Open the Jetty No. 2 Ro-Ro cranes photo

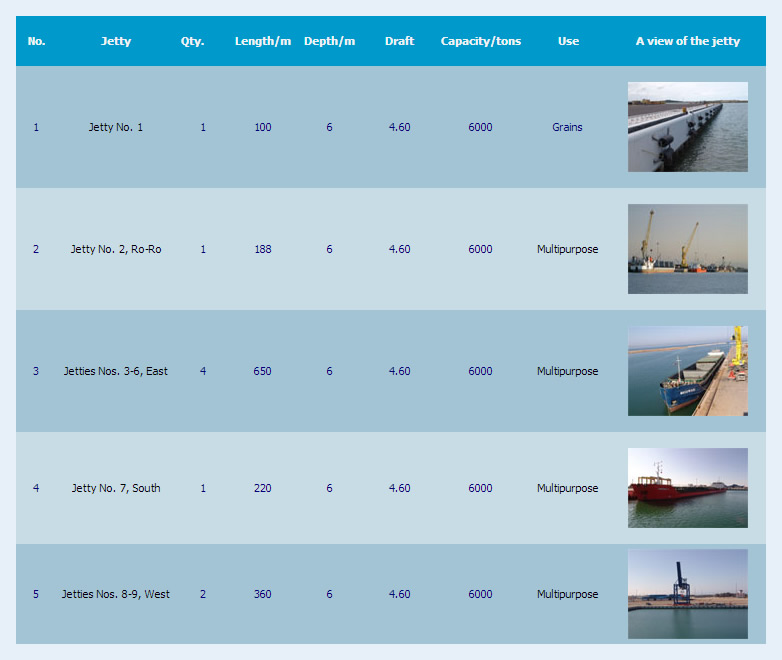click(x=688, y=249)
